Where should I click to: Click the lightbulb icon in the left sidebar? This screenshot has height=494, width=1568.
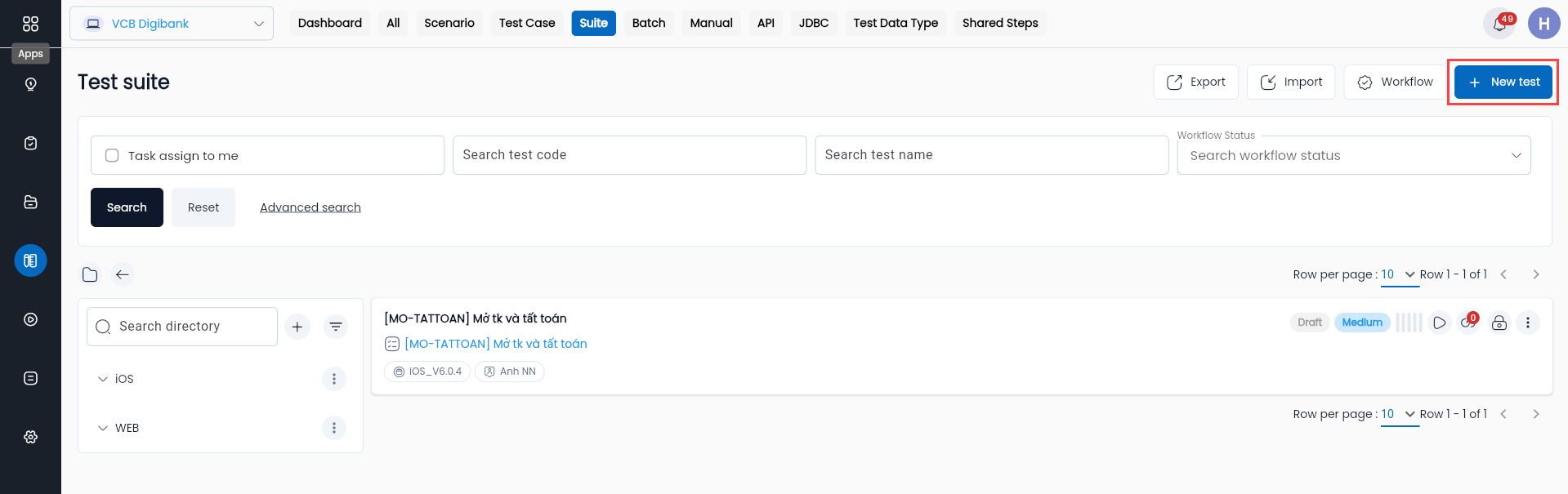(30, 84)
